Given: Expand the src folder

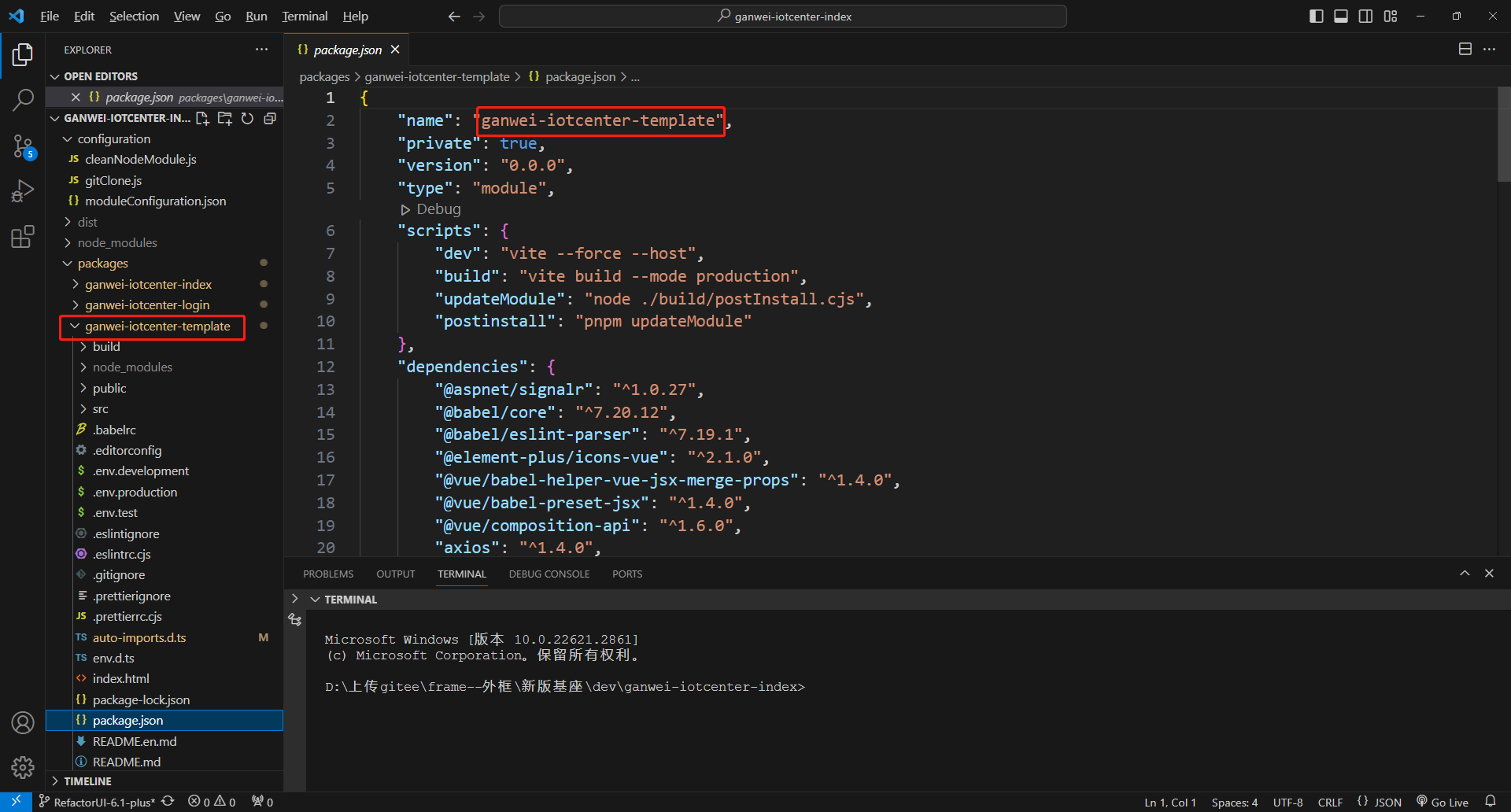Looking at the screenshot, I should pos(100,409).
